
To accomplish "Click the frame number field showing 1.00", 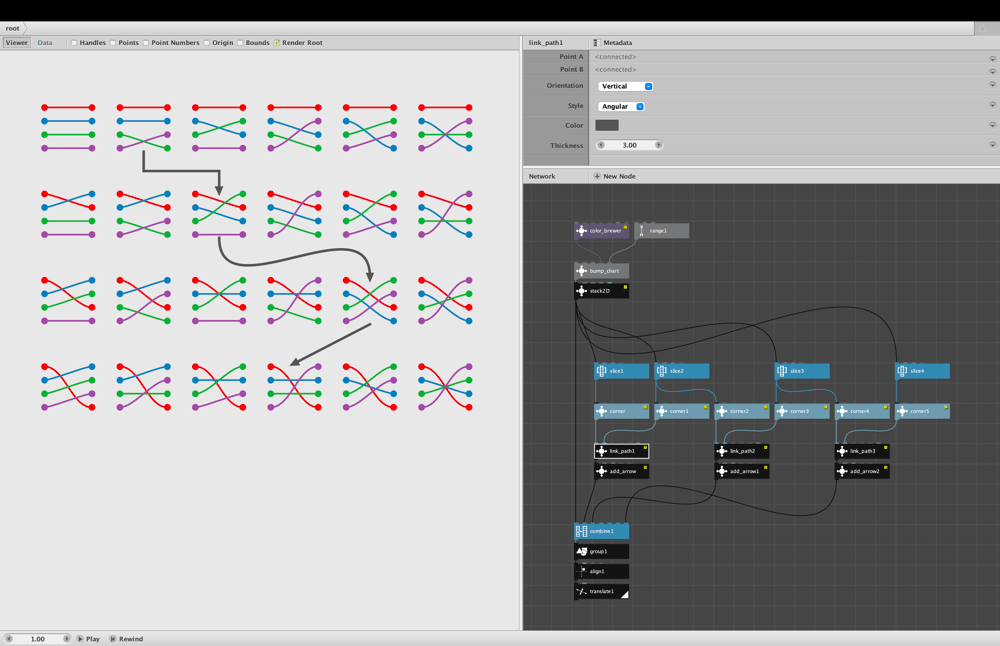I will [x=38, y=639].
